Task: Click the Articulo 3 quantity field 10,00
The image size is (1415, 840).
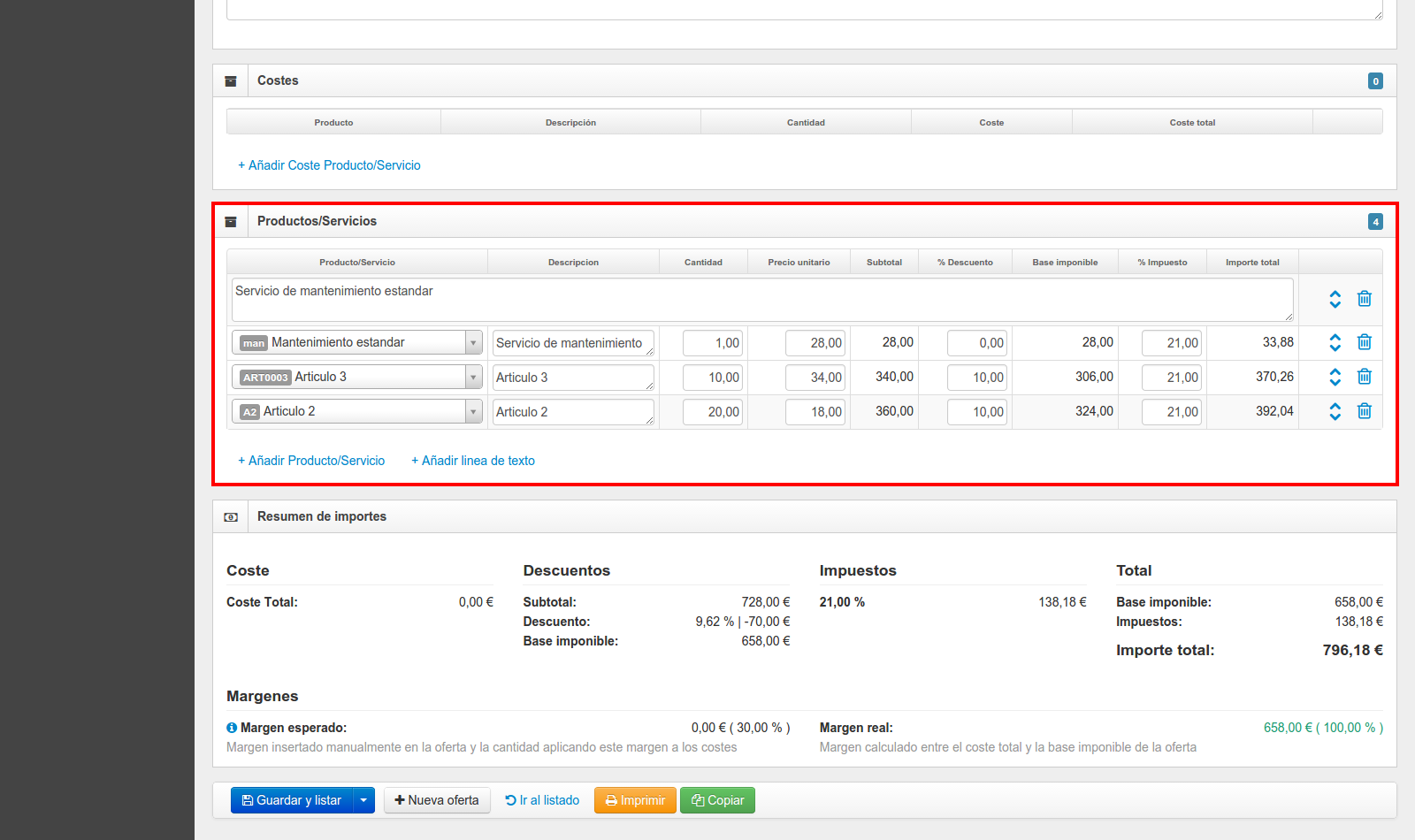Action: 713,378
